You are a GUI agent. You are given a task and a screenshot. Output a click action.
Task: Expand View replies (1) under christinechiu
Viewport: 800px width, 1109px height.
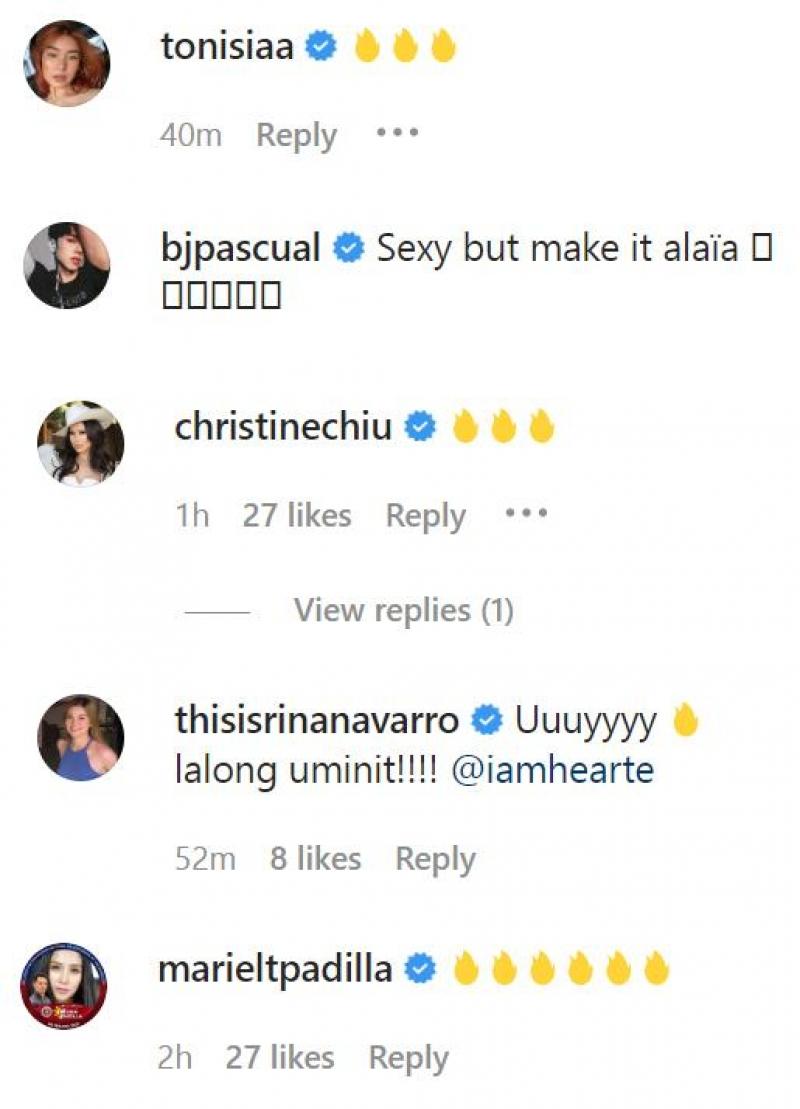pyautogui.click(x=403, y=610)
